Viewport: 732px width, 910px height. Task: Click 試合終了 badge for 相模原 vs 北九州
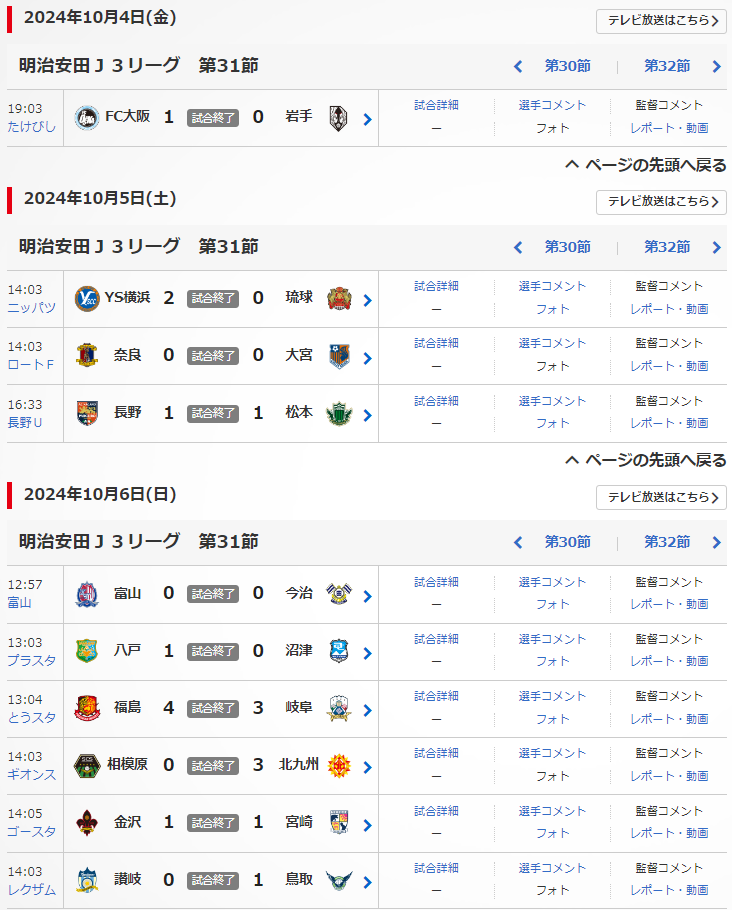pyautogui.click(x=213, y=766)
